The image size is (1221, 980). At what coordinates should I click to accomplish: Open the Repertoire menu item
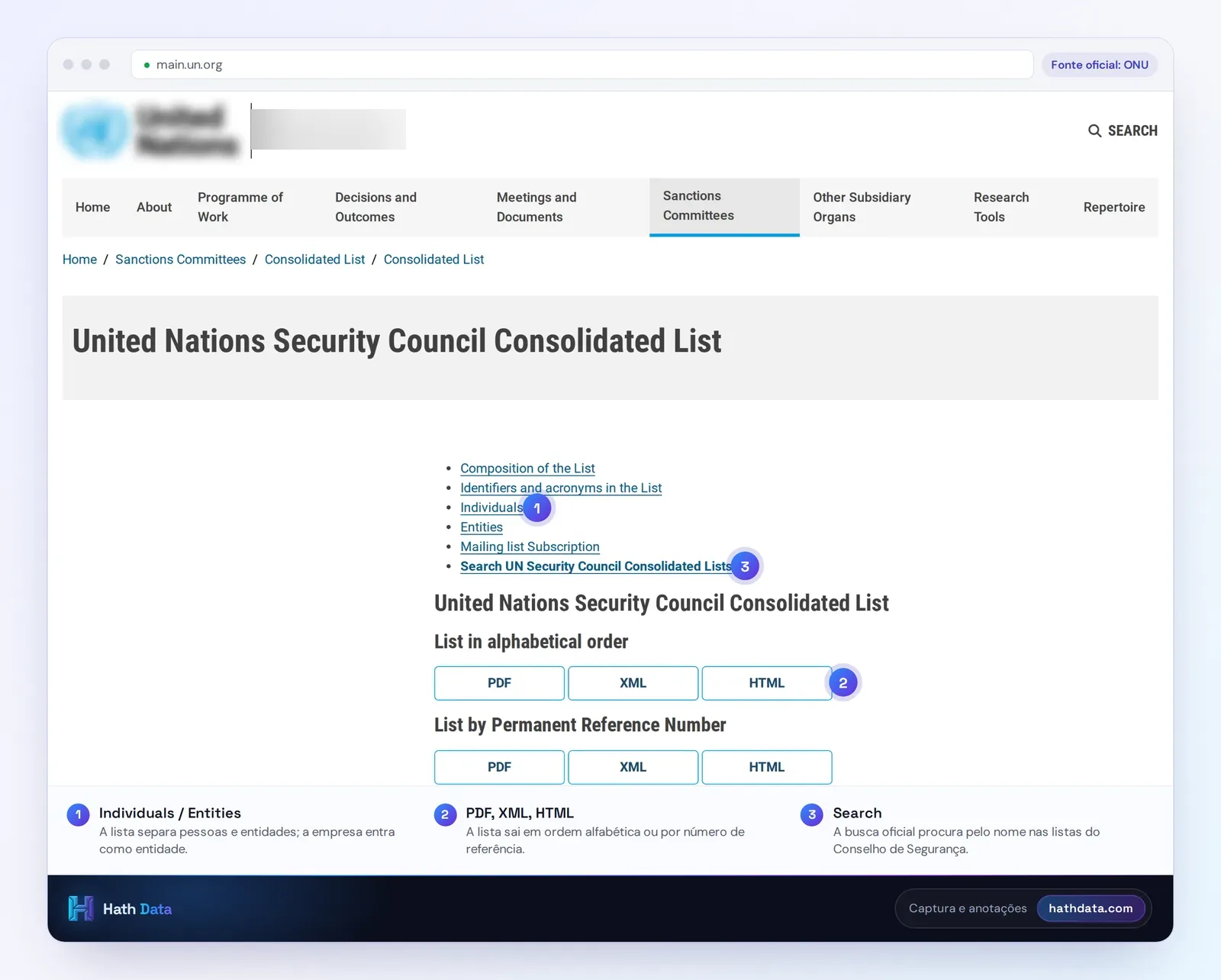[x=1114, y=207]
